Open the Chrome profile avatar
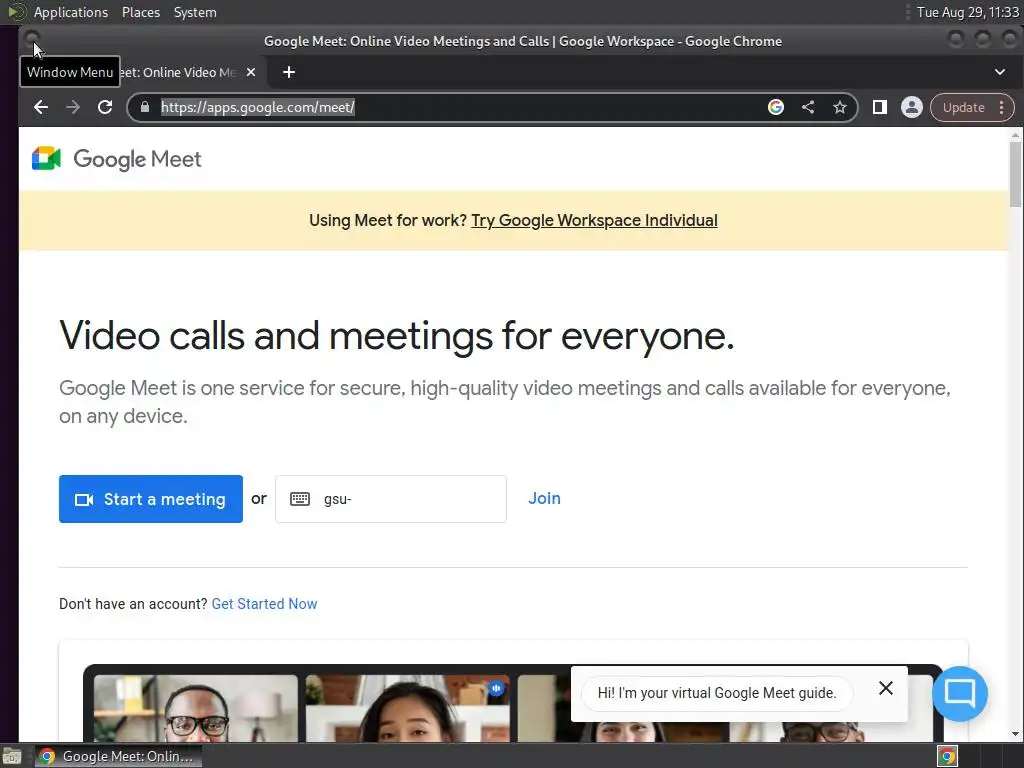1024x768 pixels. tap(912, 107)
